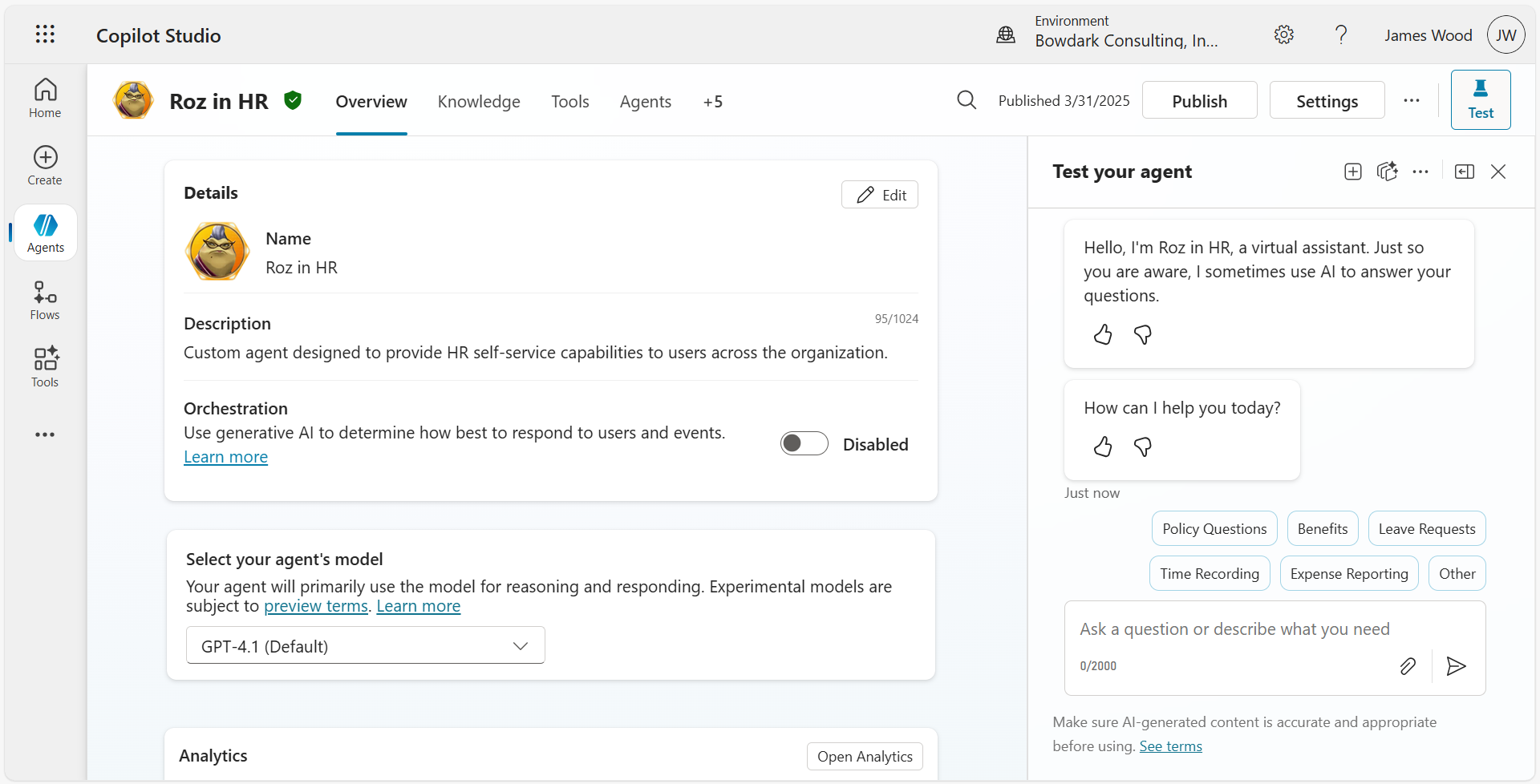Image resolution: width=1540 pixels, height=784 pixels.
Task: Open the app launcher waffle menu
Action: coord(45,34)
